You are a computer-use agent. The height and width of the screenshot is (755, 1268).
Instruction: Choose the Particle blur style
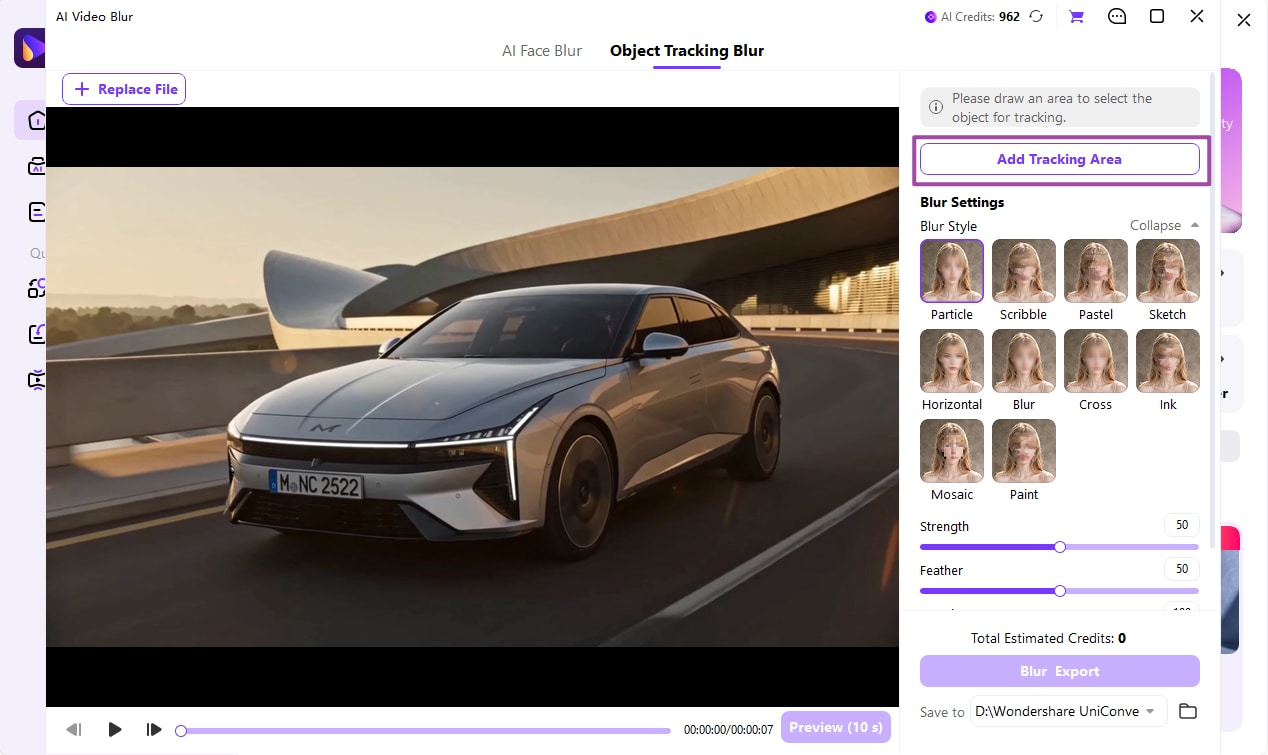pos(952,270)
